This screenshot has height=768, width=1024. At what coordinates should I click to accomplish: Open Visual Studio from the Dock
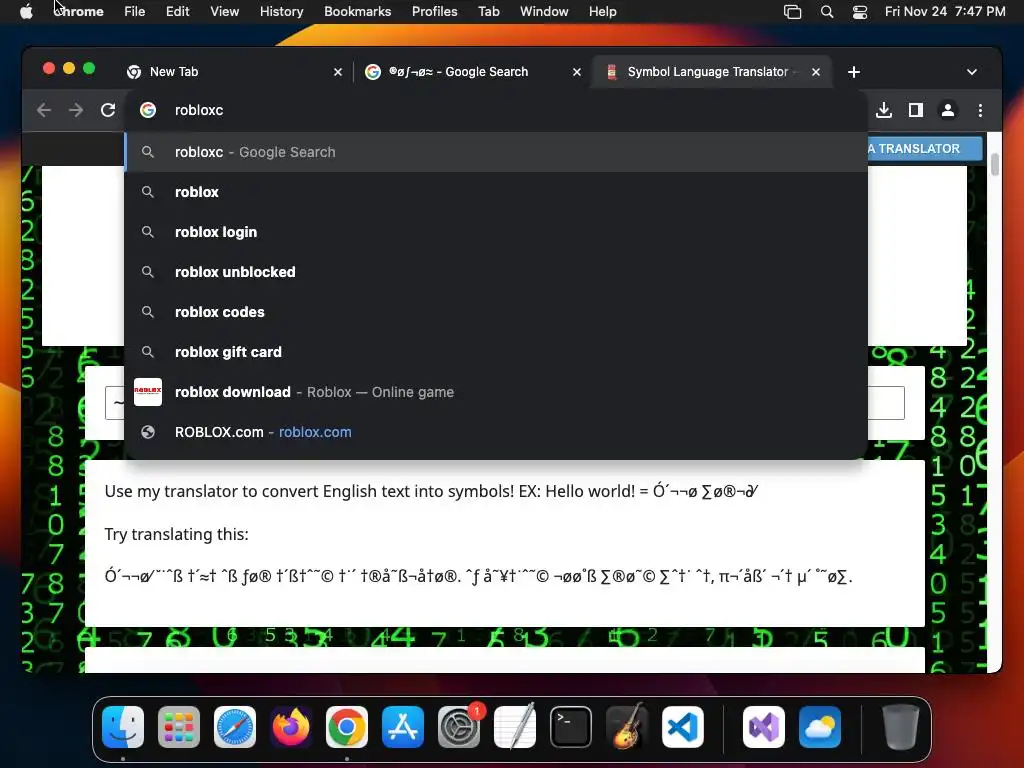click(x=763, y=727)
